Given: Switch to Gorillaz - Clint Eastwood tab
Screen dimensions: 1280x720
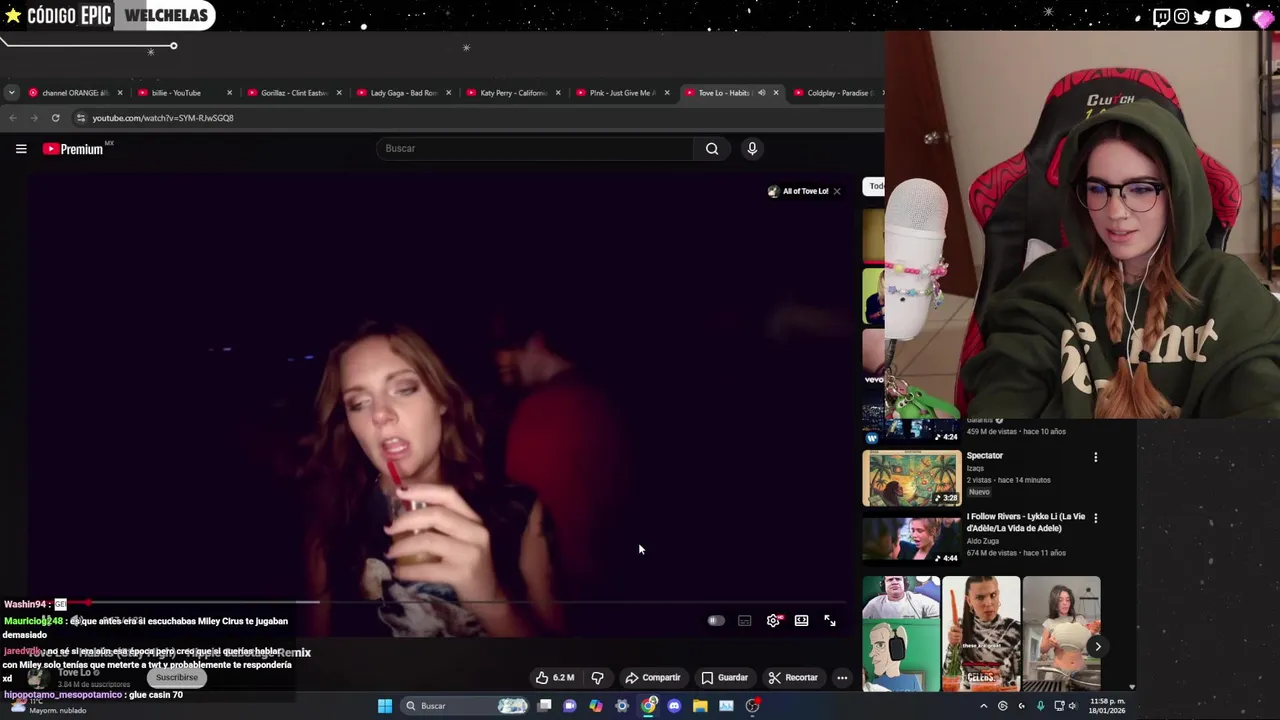Looking at the screenshot, I should (x=294, y=93).
